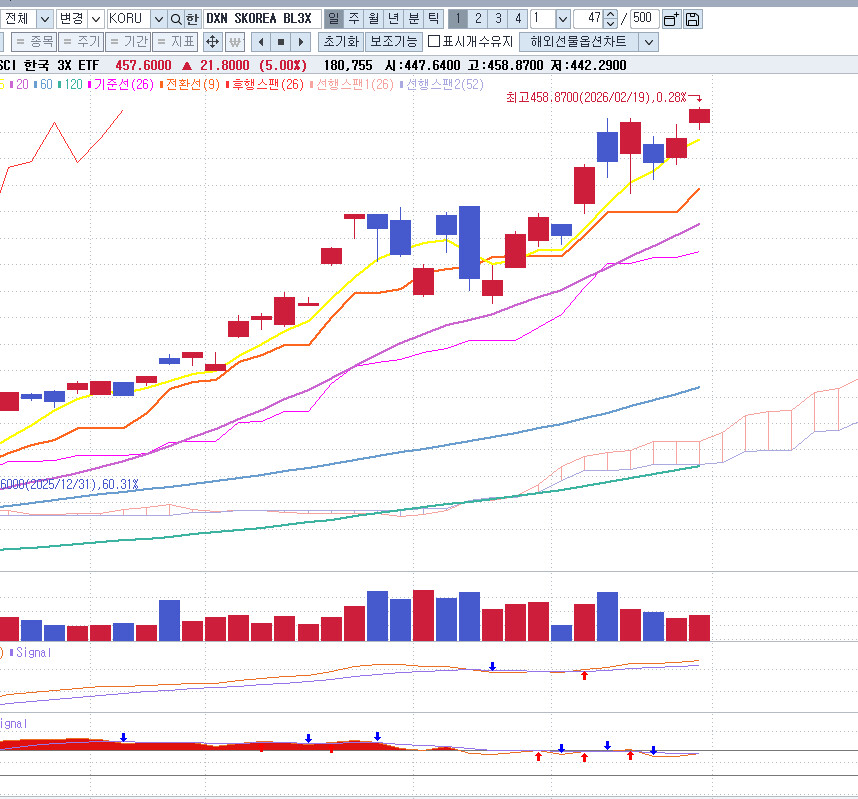Viewport: 858px width, 799px height.
Task: Open the 전체 dropdown arrow
Action: tap(45, 19)
